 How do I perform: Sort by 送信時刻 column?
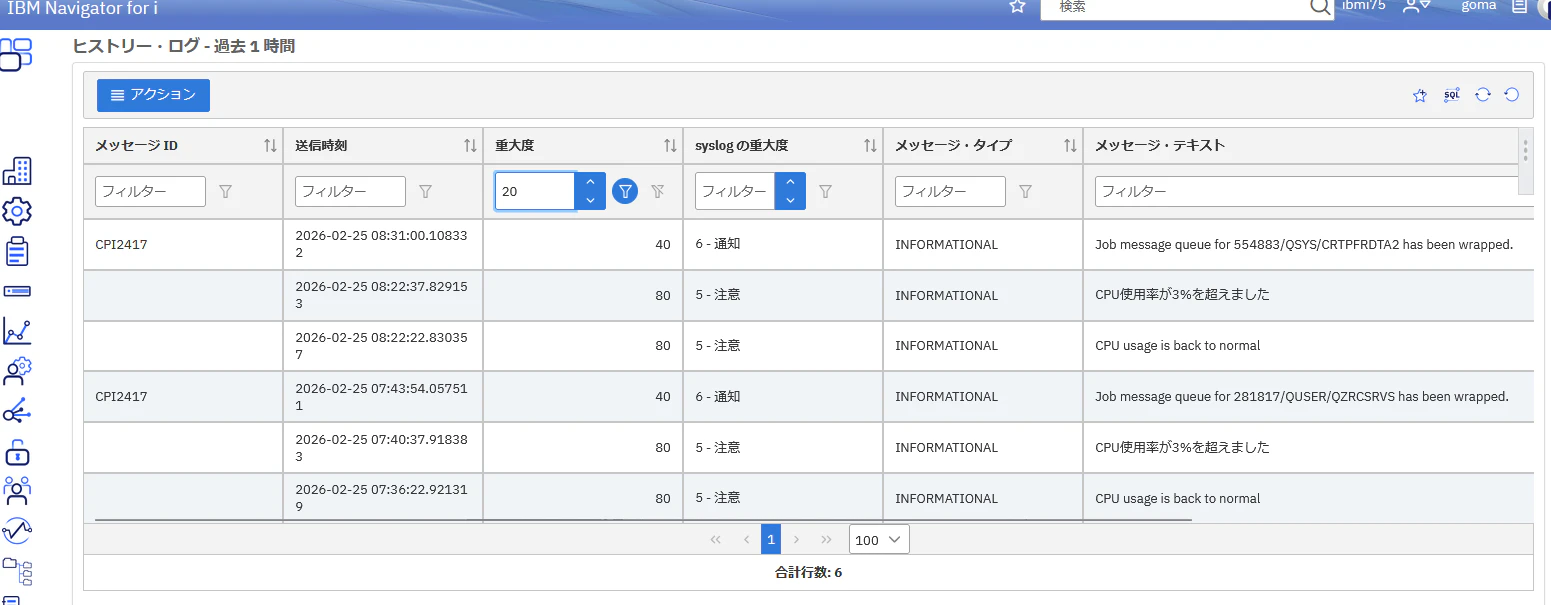pos(470,146)
